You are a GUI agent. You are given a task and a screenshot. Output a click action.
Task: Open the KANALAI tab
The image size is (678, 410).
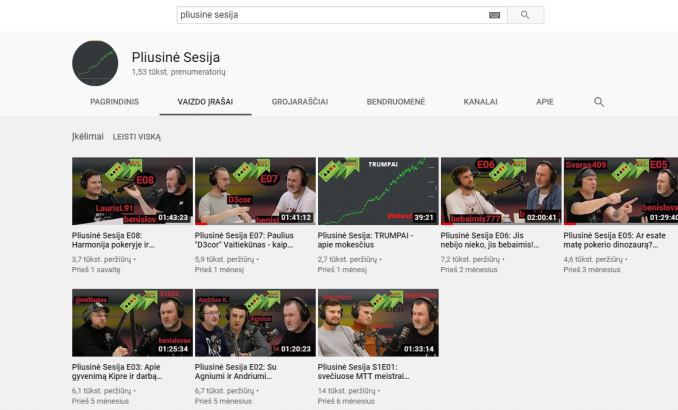click(480, 102)
